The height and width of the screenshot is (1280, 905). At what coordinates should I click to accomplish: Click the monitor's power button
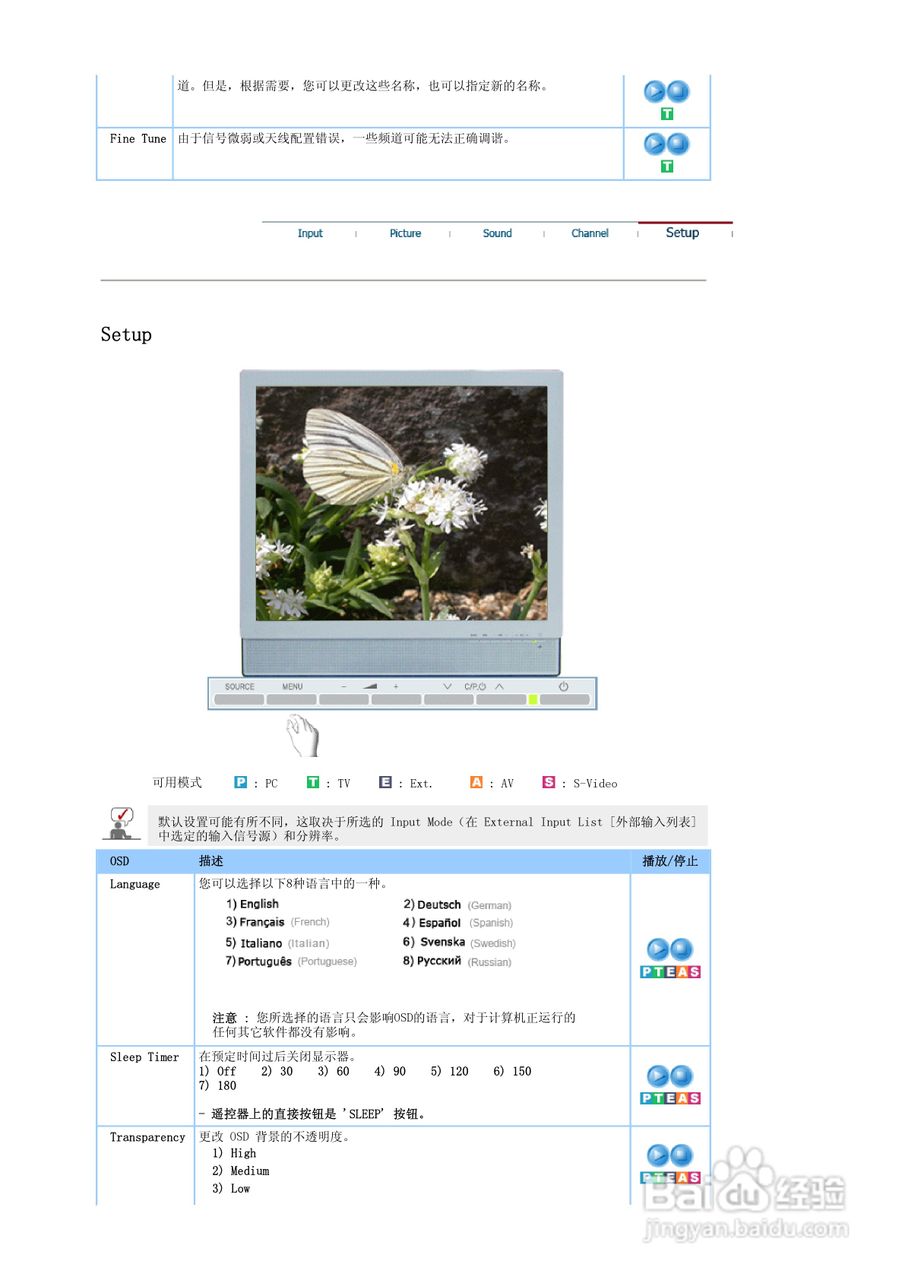click(565, 699)
